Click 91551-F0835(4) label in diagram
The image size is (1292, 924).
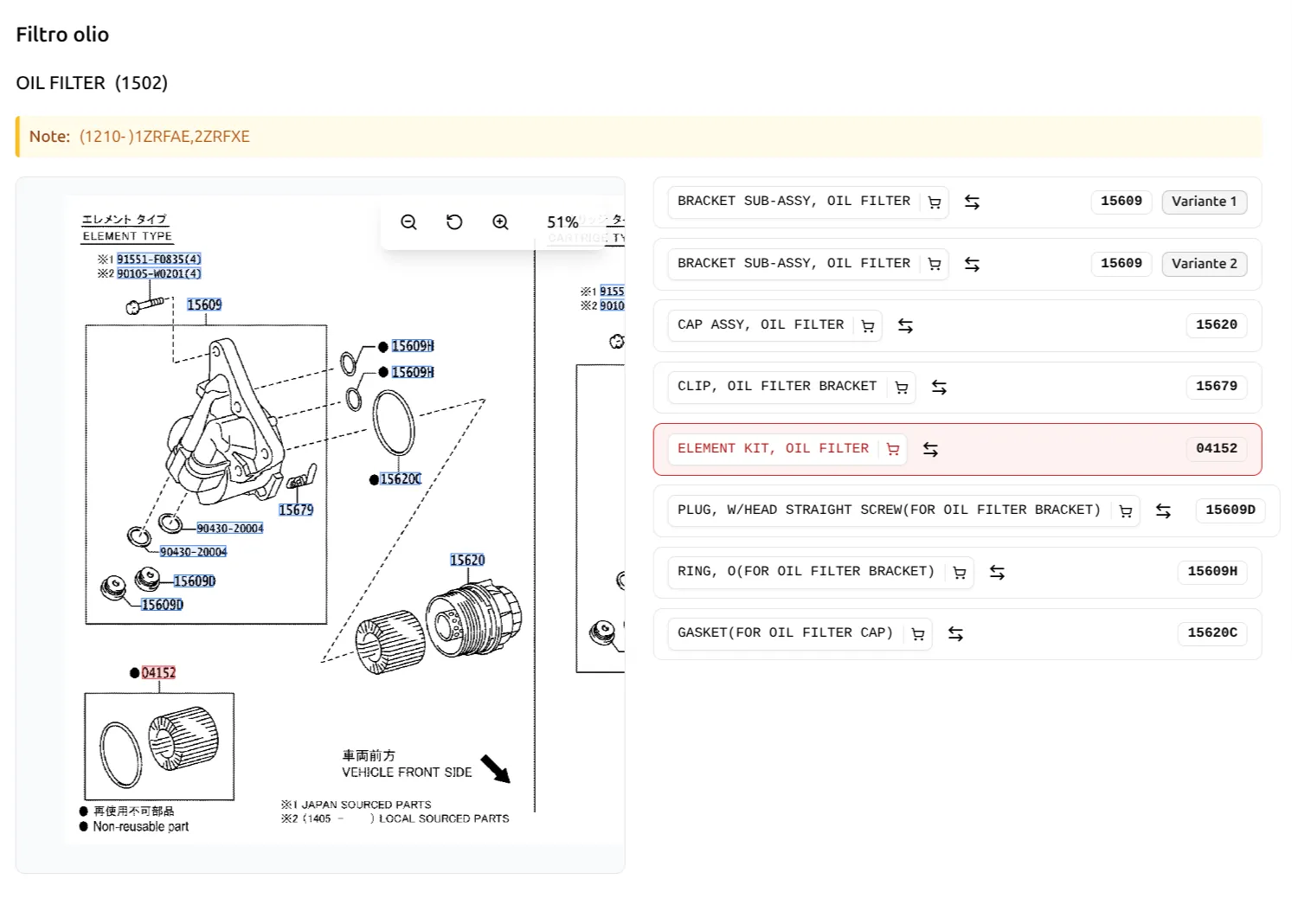tap(159, 260)
